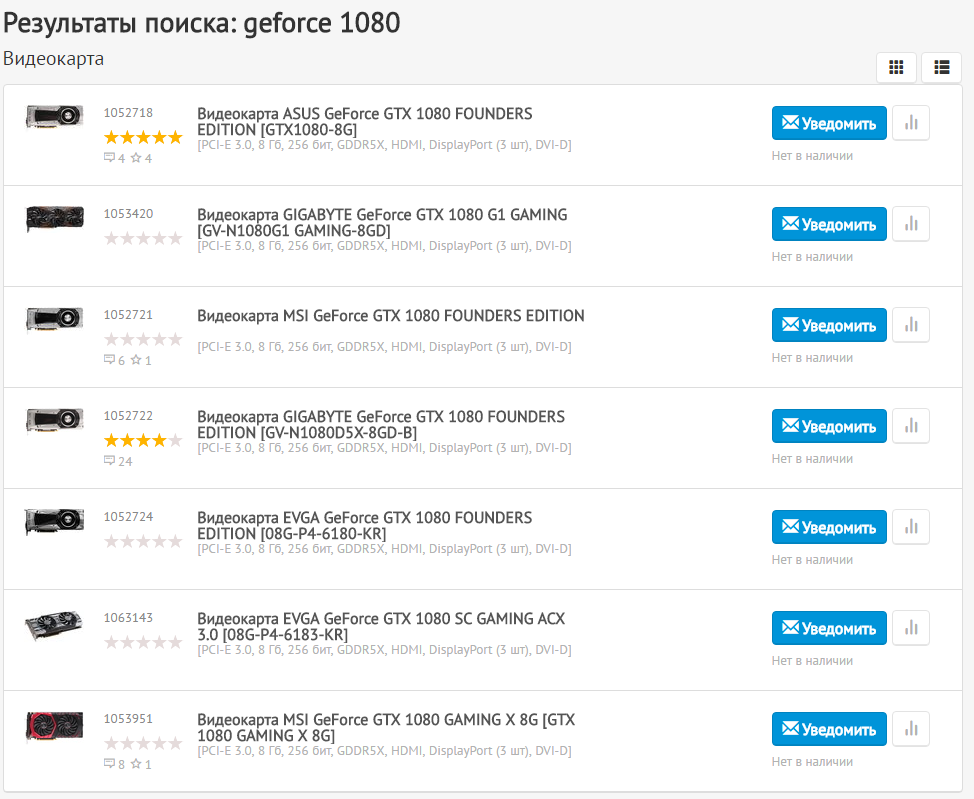Open GIGABYTE GV-N1080D5X-8GD-B product title
This screenshot has height=799, width=974.
pyautogui.click(x=381, y=424)
